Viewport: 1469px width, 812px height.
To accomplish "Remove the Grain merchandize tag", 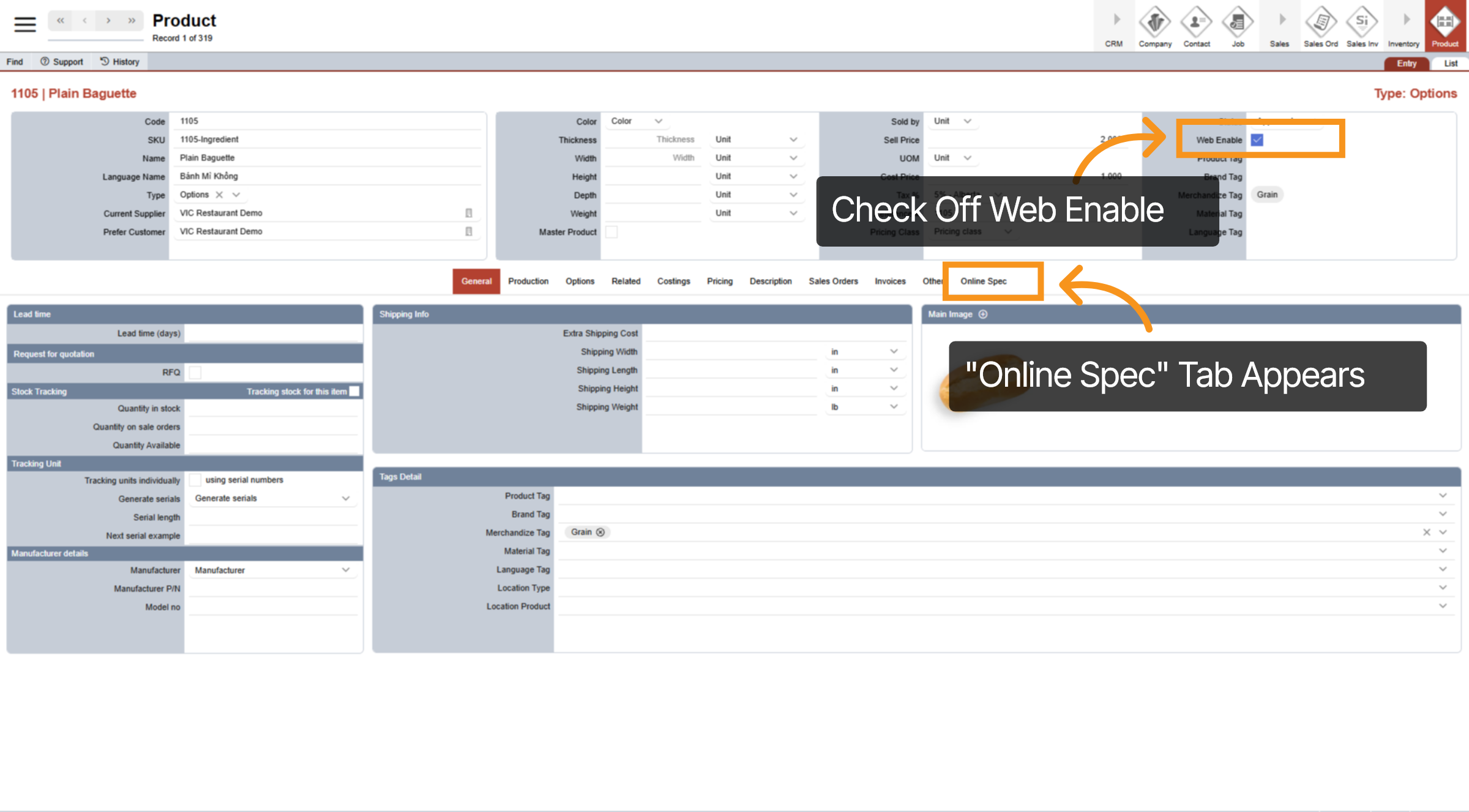I will (601, 532).
